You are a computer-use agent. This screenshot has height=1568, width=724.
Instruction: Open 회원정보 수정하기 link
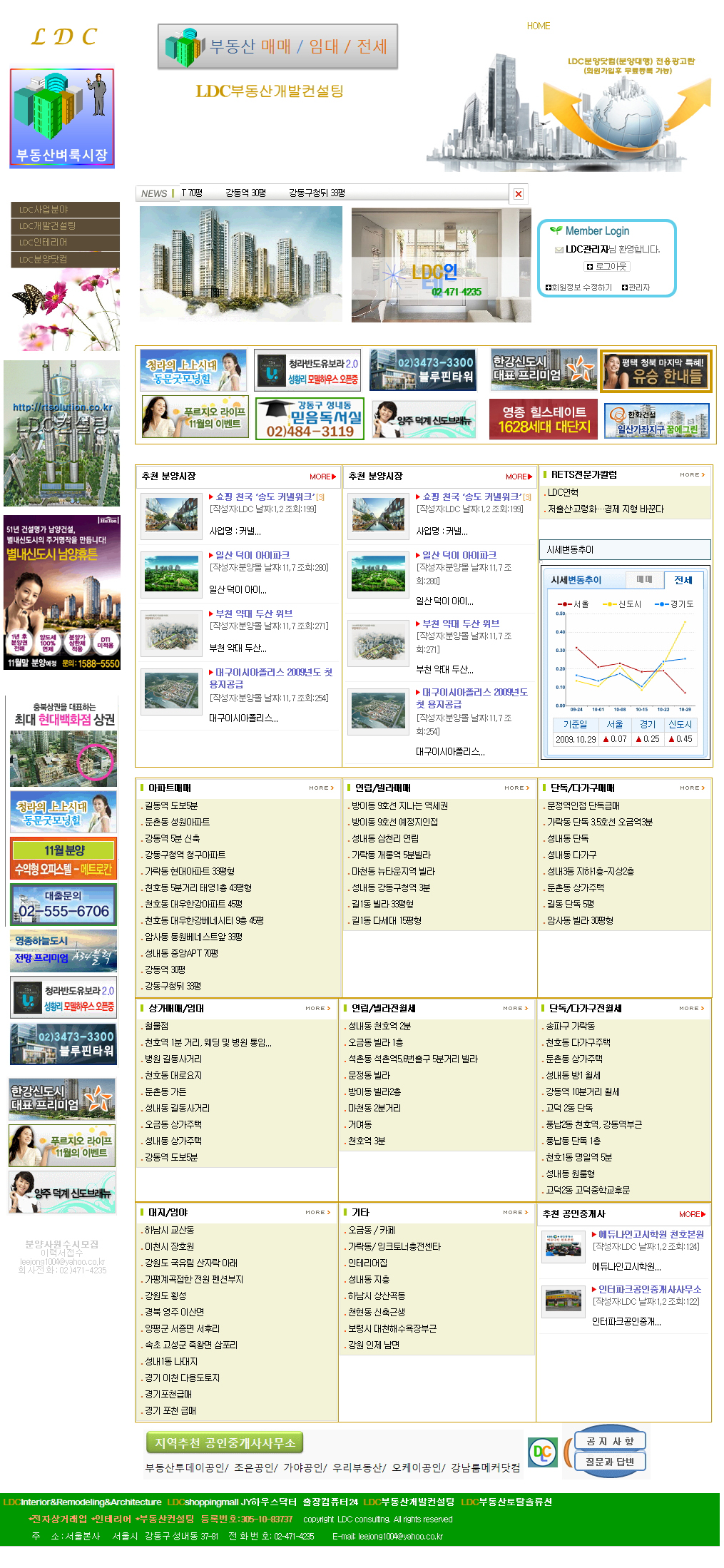click(578, 287)
